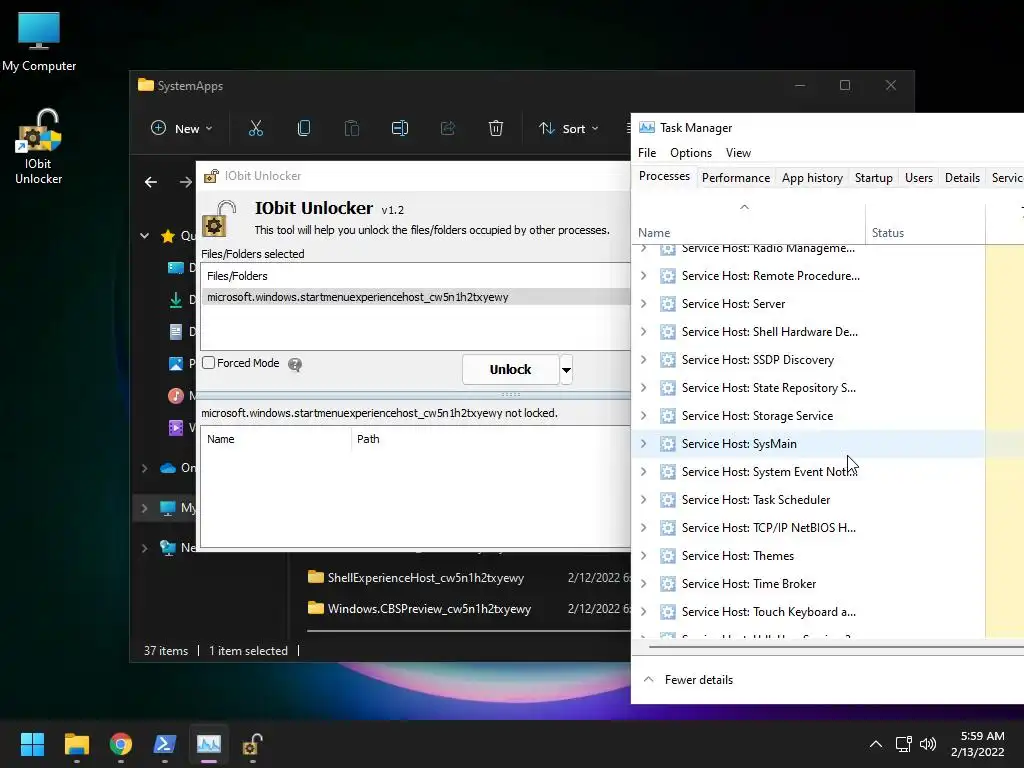
Task: Select Service Host: TCP/IP NetBIOS row
Action: 808,528
